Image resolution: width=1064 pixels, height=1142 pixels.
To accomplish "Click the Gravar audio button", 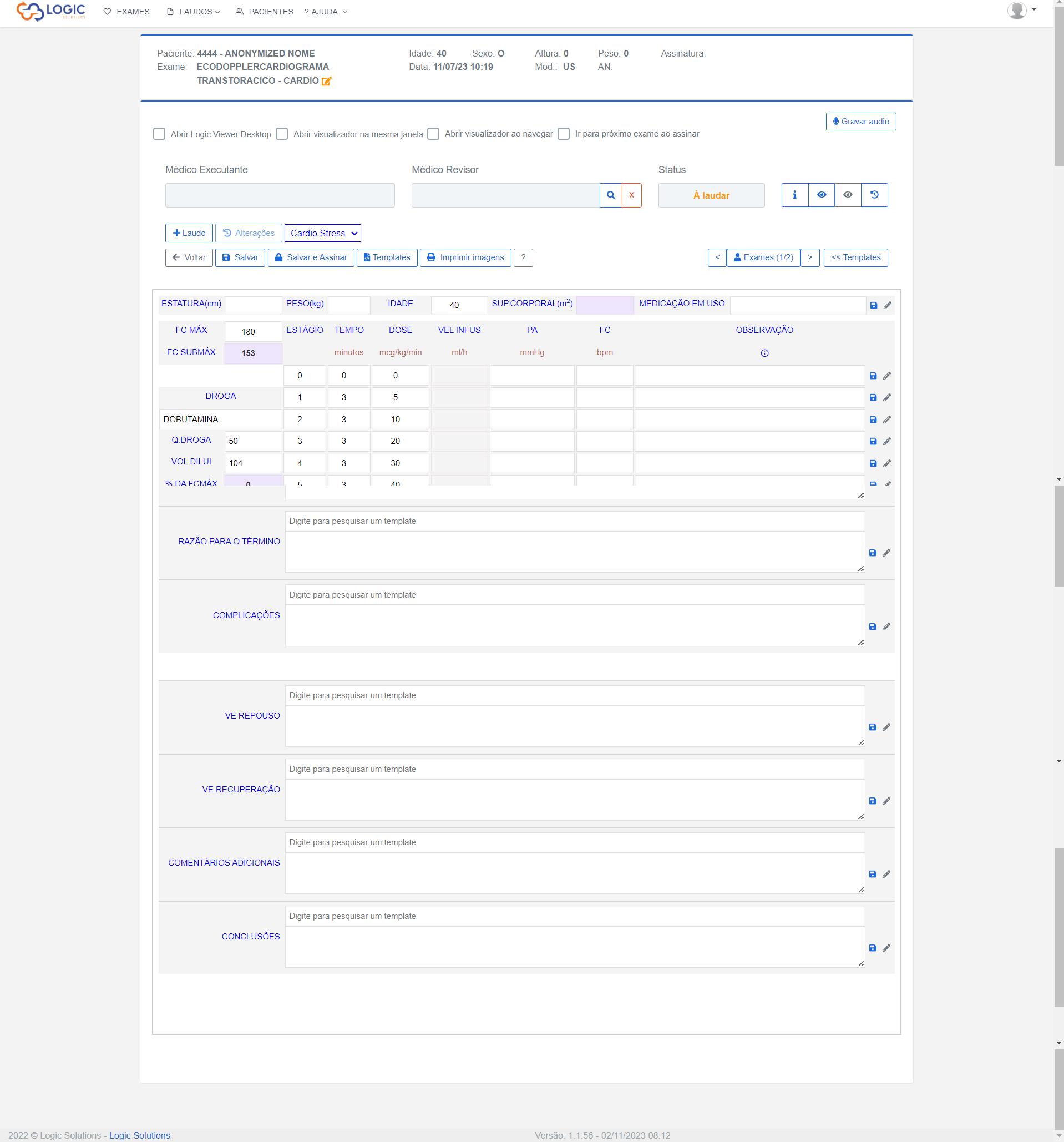I will coord(861,121).
